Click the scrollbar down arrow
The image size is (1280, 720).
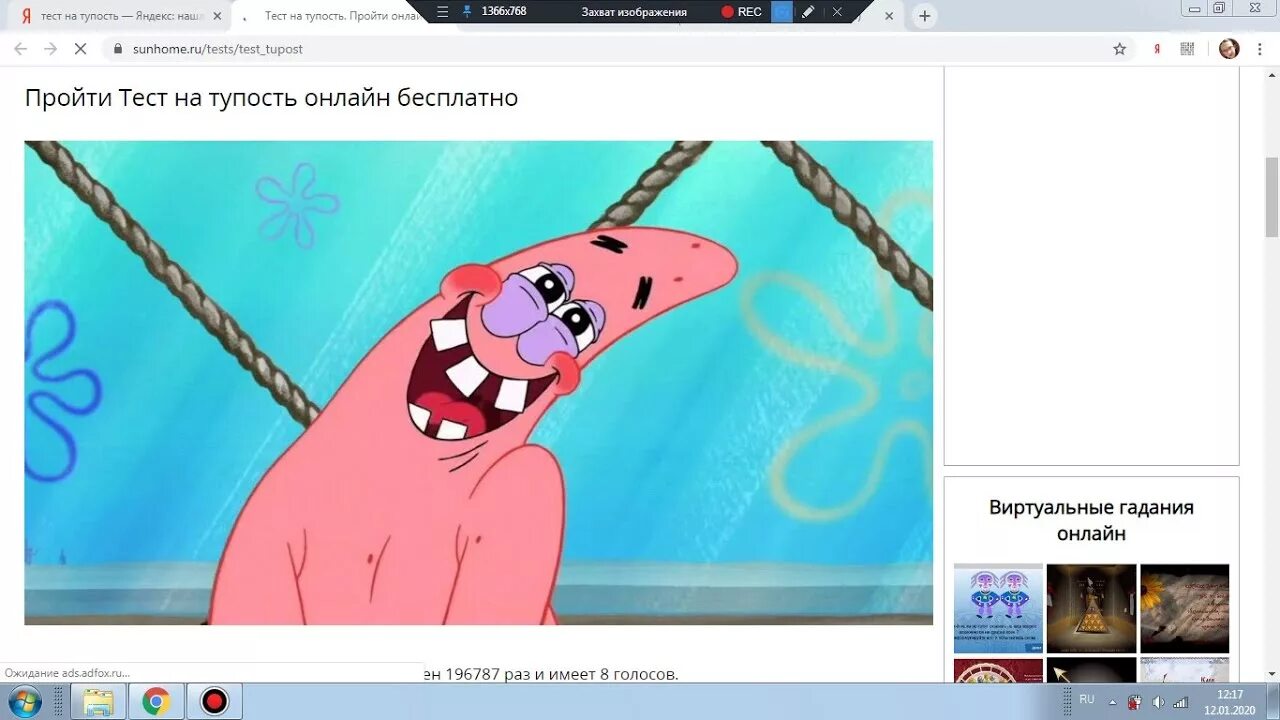pyautogui.click(x=1272, y=675)
